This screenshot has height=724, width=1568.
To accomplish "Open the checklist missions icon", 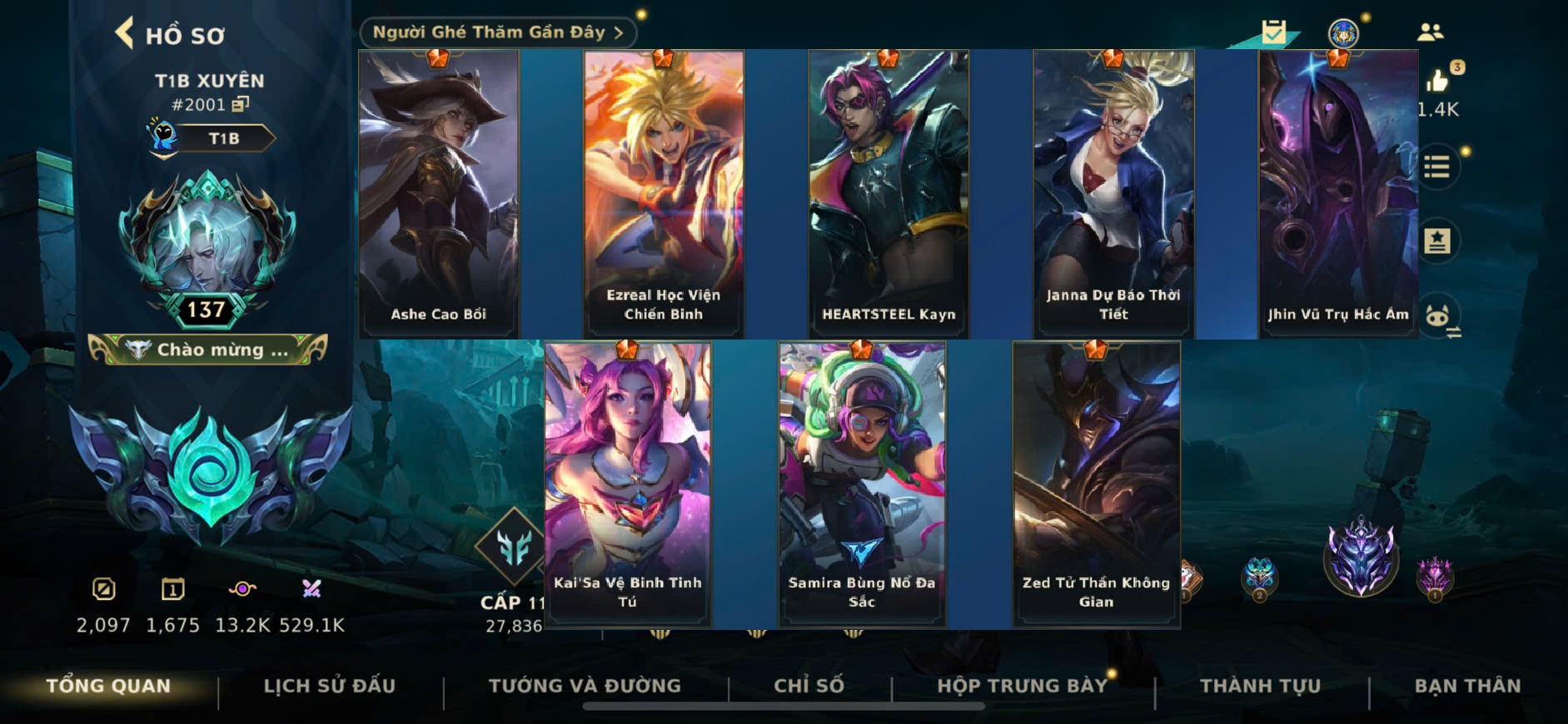I will point(1273,32).
